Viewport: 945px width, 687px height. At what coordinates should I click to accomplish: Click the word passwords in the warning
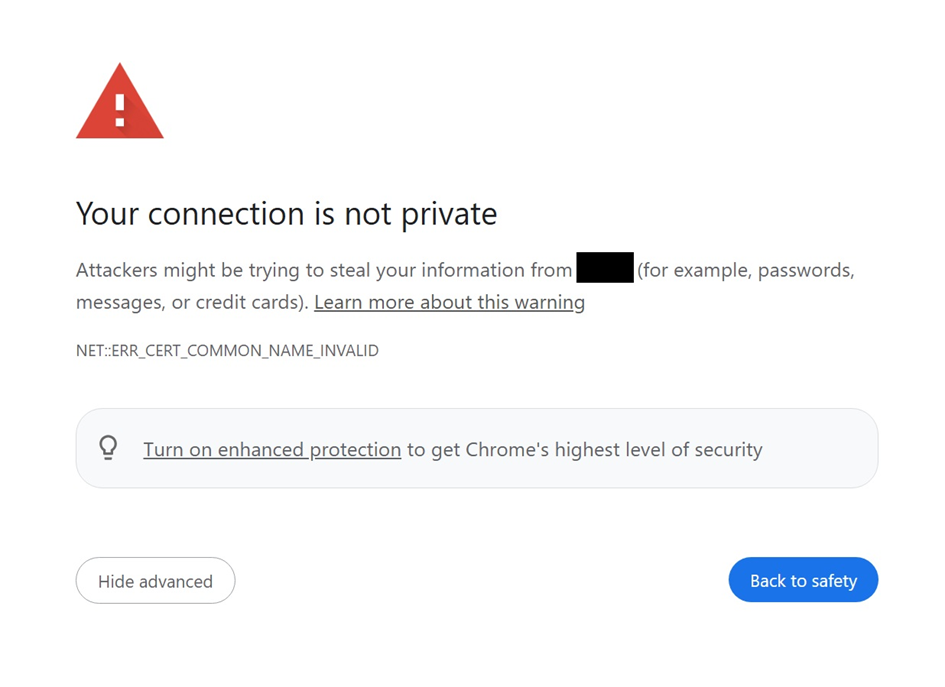(x=806, y=270)
